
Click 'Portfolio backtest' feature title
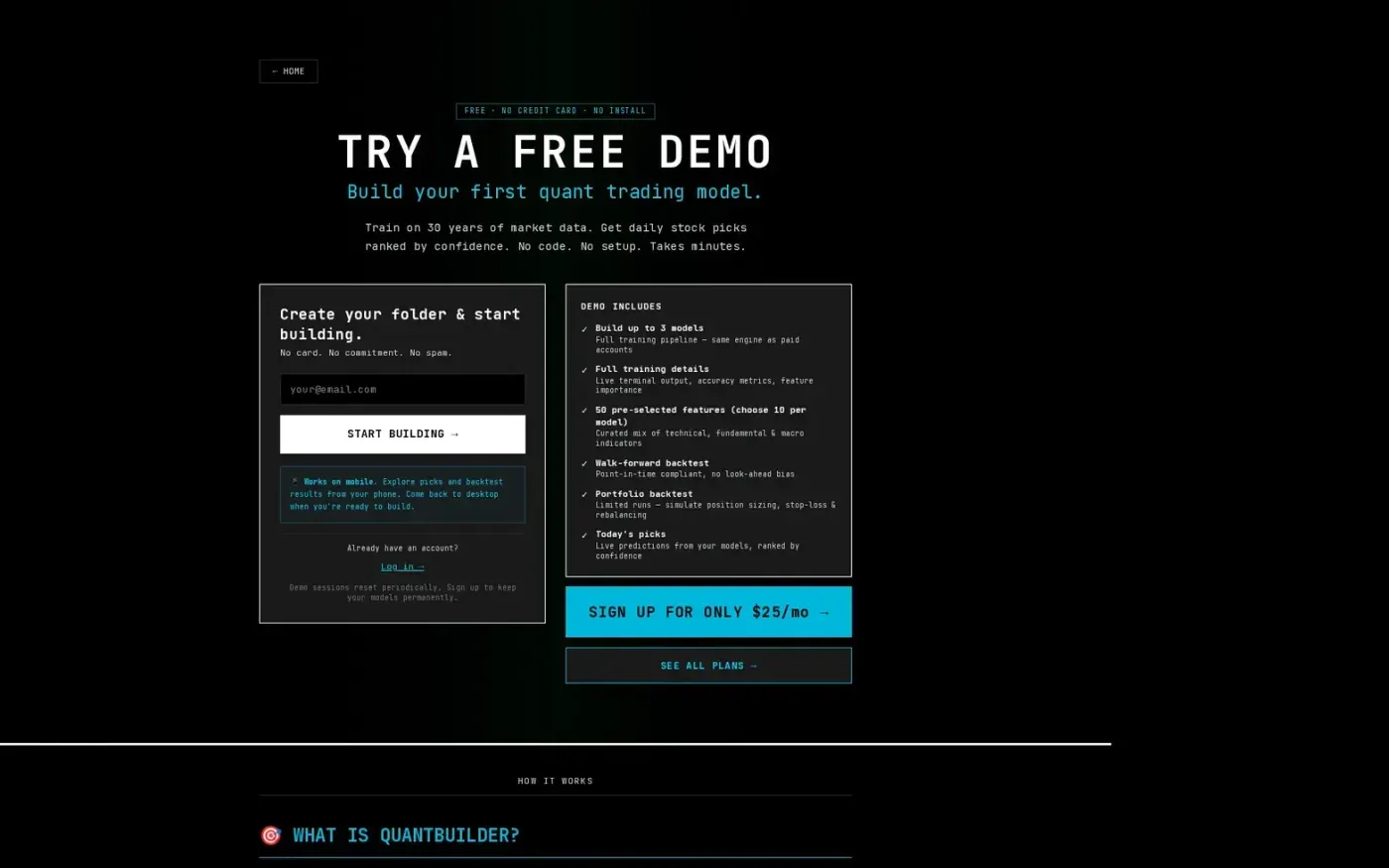point(644,494)
